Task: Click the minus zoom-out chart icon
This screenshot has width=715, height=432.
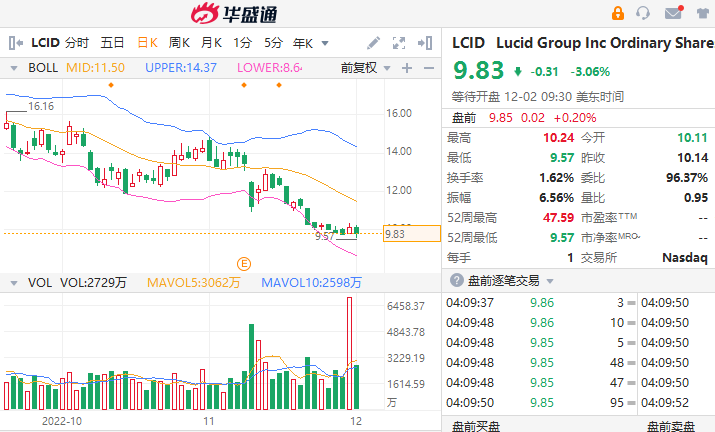Action: point(429,68)
